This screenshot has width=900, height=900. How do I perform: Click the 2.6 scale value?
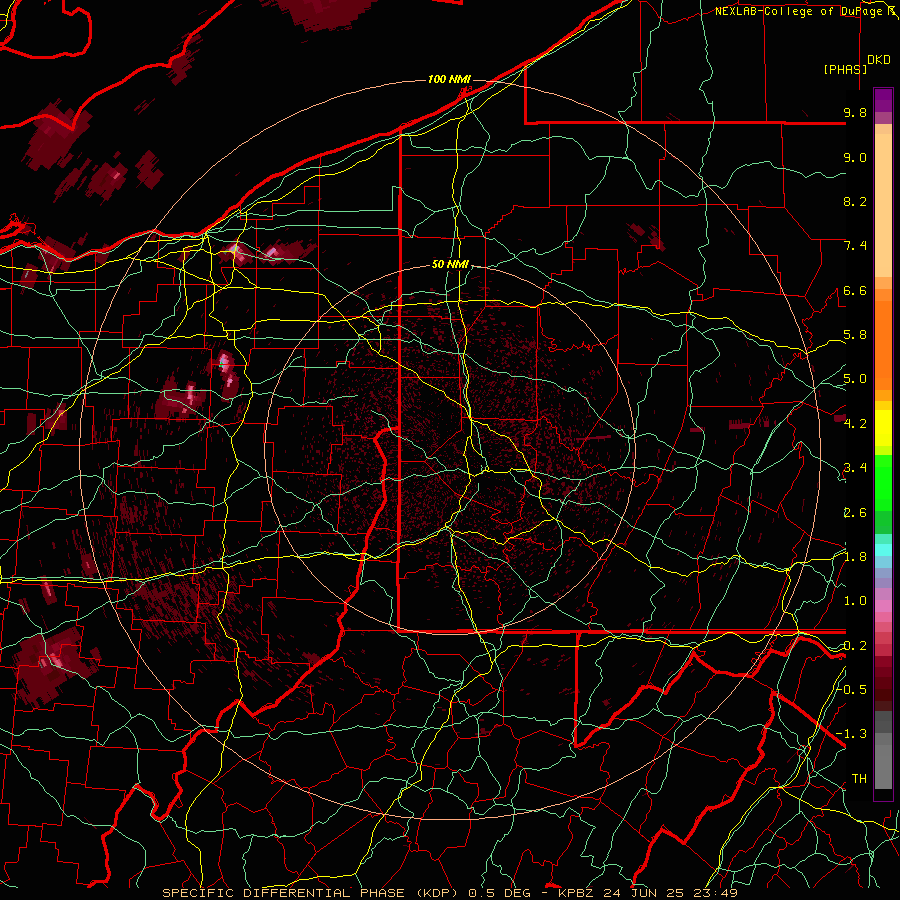pyautogui.click(x=855, y=513)
